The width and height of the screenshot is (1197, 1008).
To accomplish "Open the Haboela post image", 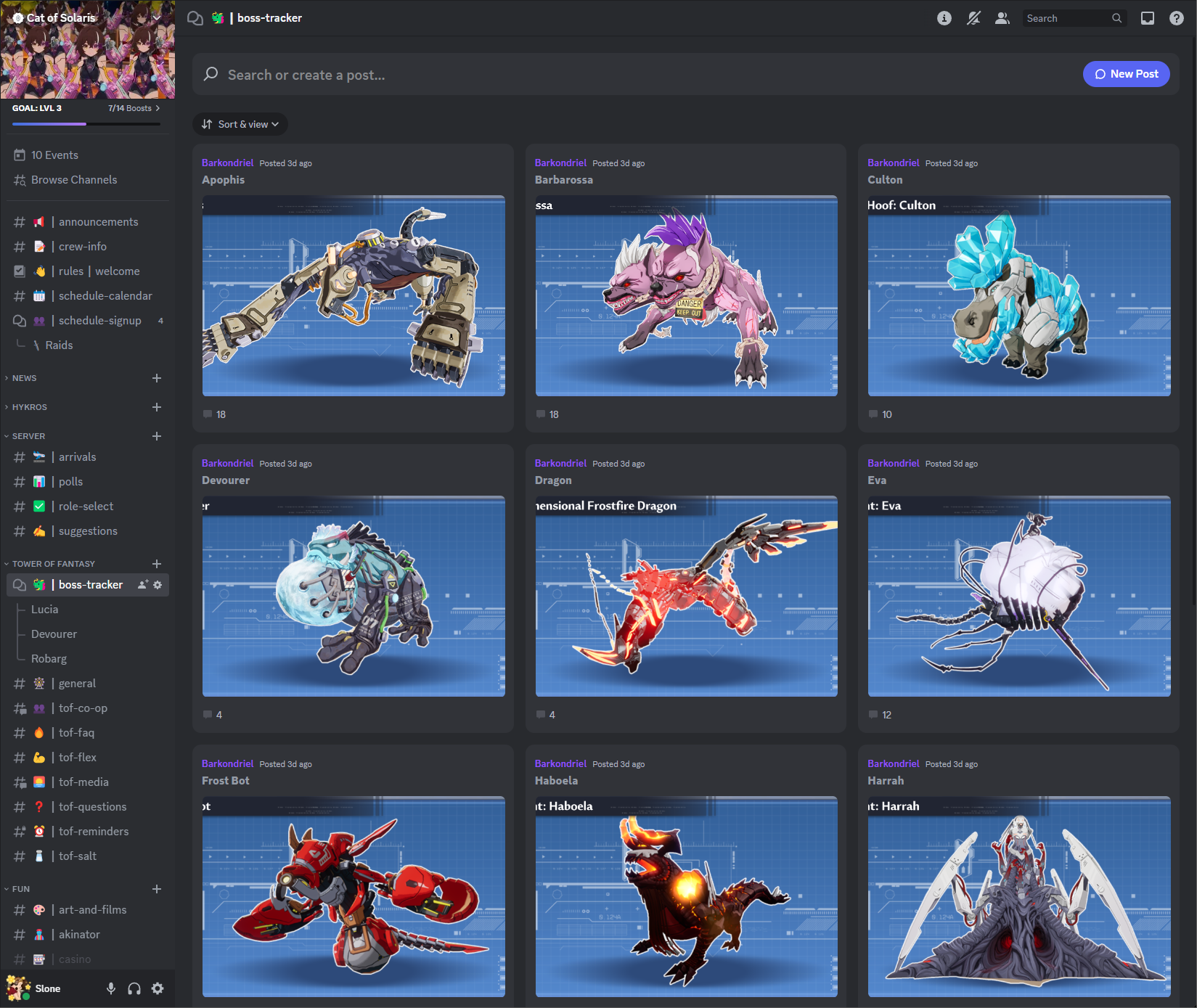I will (686, 896).
